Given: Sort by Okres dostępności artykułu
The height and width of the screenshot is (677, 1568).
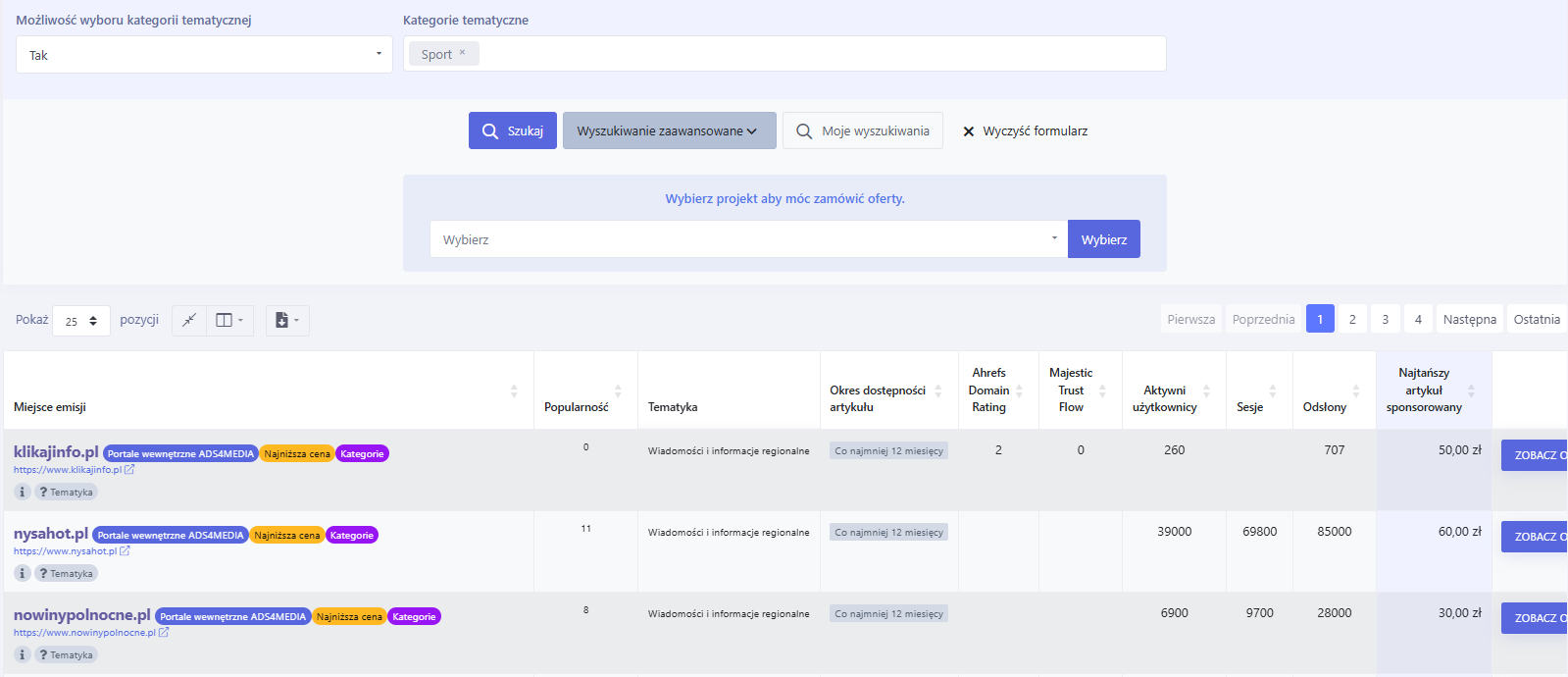Looking at the screenshot, I should [x=888, y=391].
